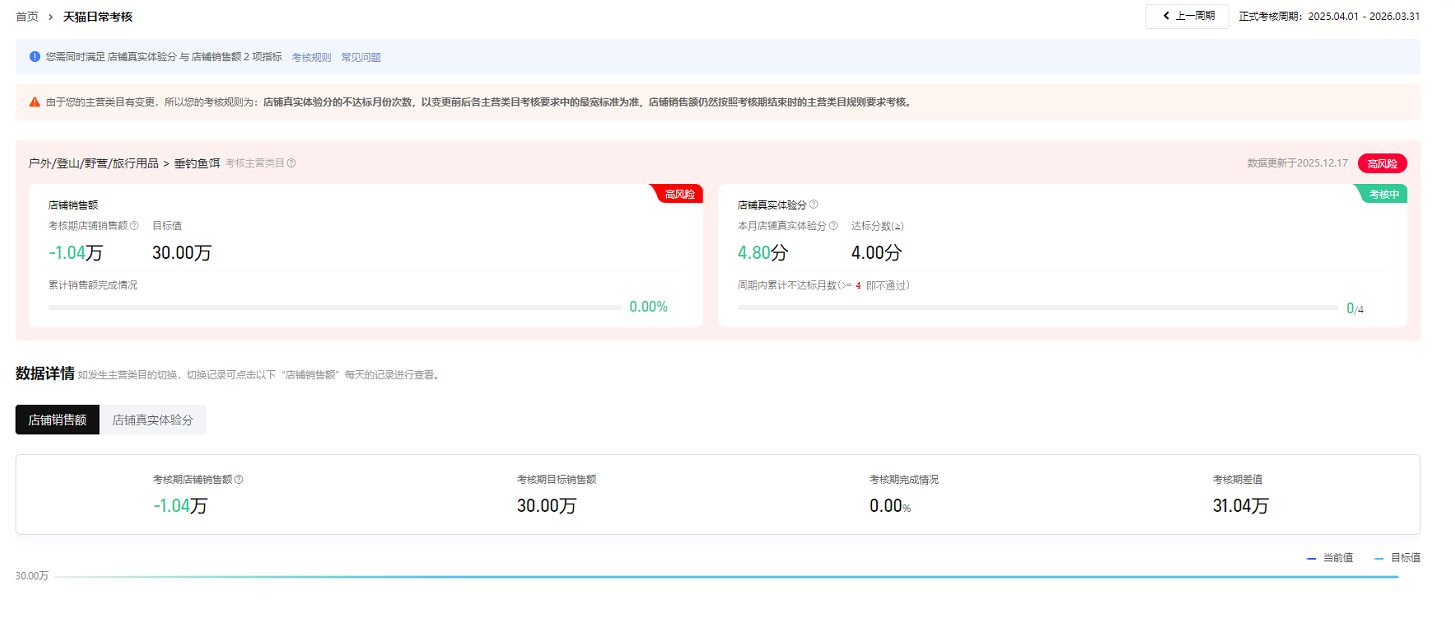Image resolution: width=1455 pixels, height=631 pixels.
Task: Go to previous period with 上一周期
Action: click(x=1187, y=16)
